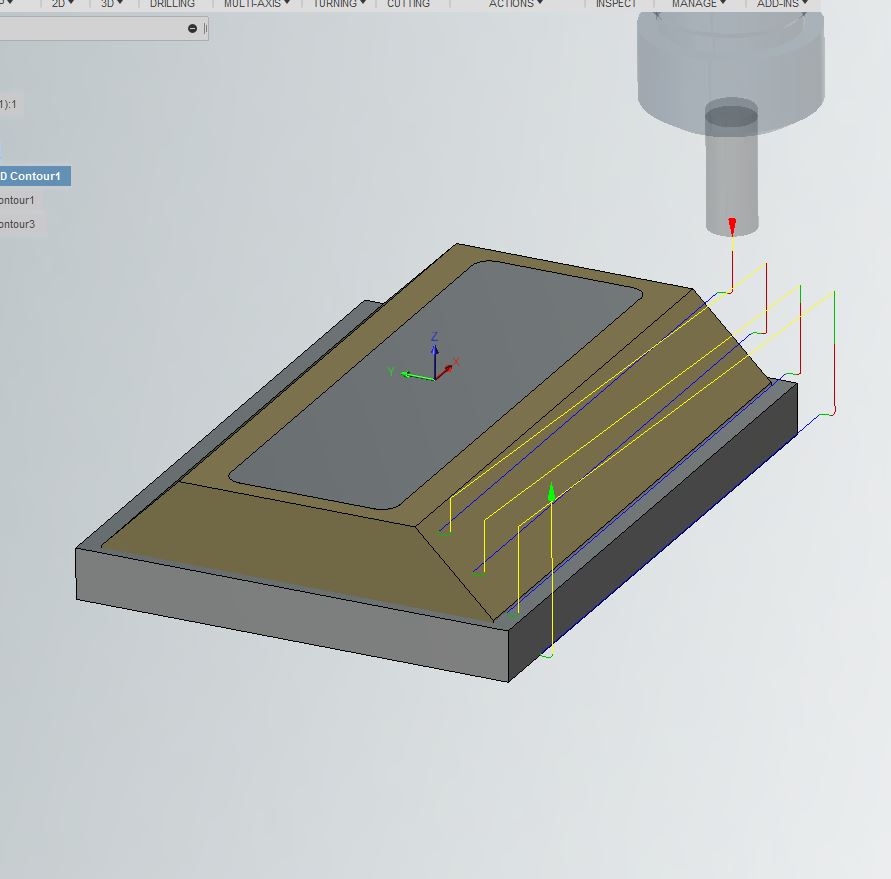Open the TURNING menu
Image resolution: width=891 pixels, height=879 pixels.
click(x=337, y=4)
